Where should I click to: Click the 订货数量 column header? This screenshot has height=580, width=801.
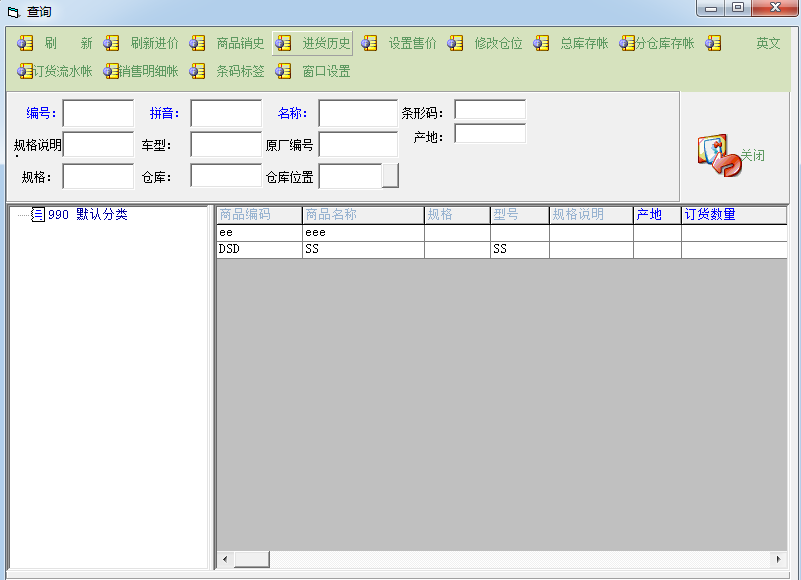734,215
